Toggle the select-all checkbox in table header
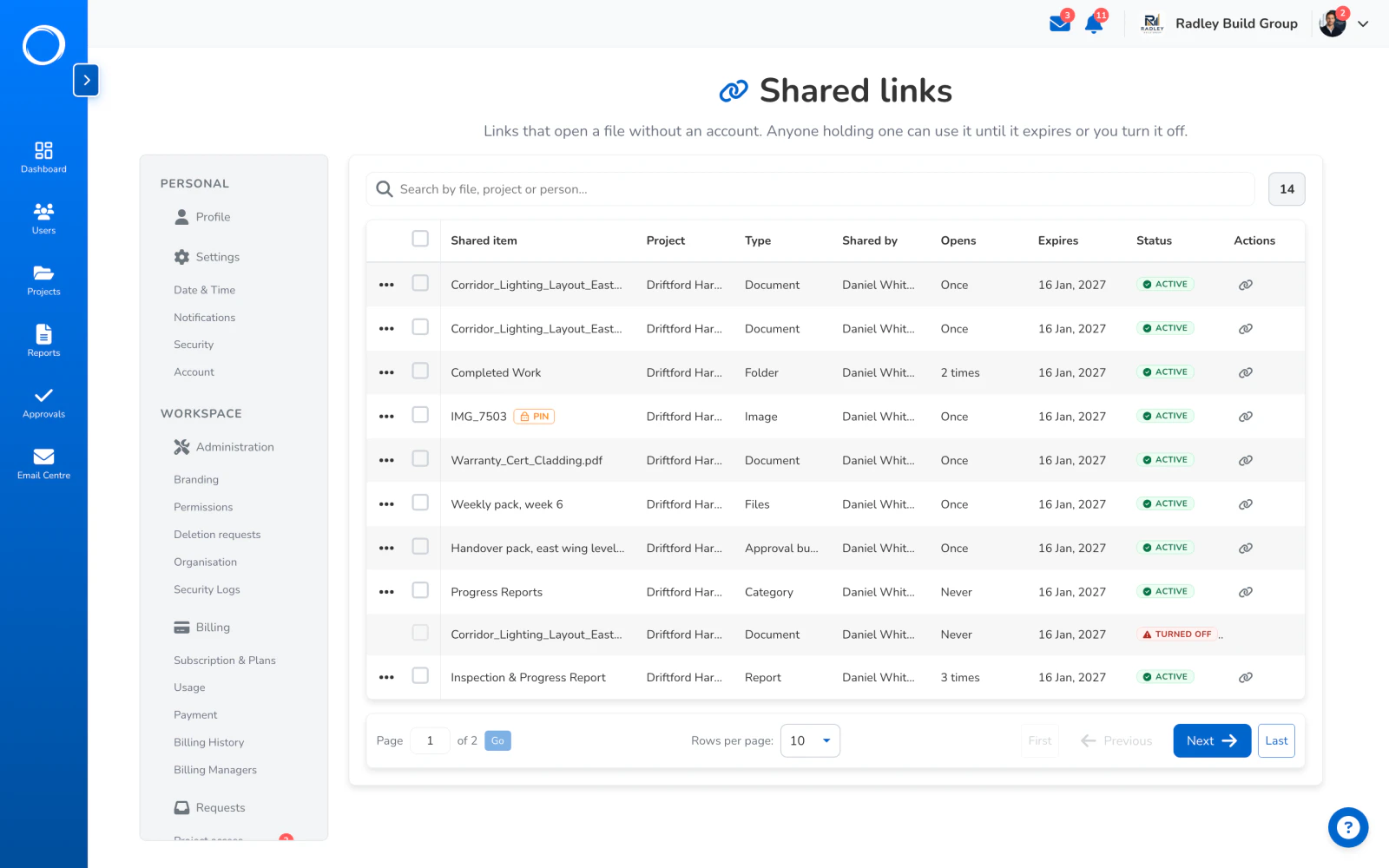Viewport: 1389px width, 868px height. tap(420, 239)
